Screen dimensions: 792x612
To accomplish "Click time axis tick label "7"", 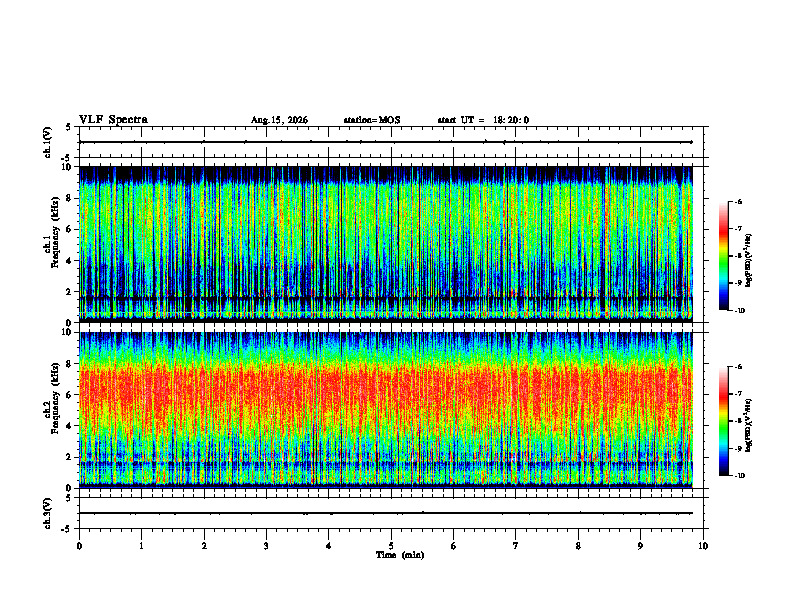I will pyautogui.click(x=516, y=546).
